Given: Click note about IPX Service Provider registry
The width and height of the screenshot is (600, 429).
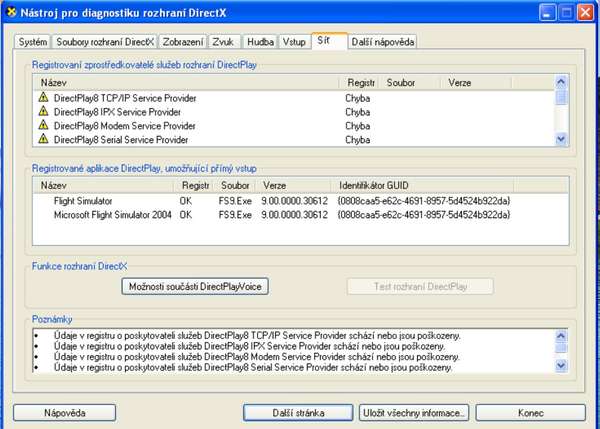Looking at the screenshot, I should [x=249, y=346].
